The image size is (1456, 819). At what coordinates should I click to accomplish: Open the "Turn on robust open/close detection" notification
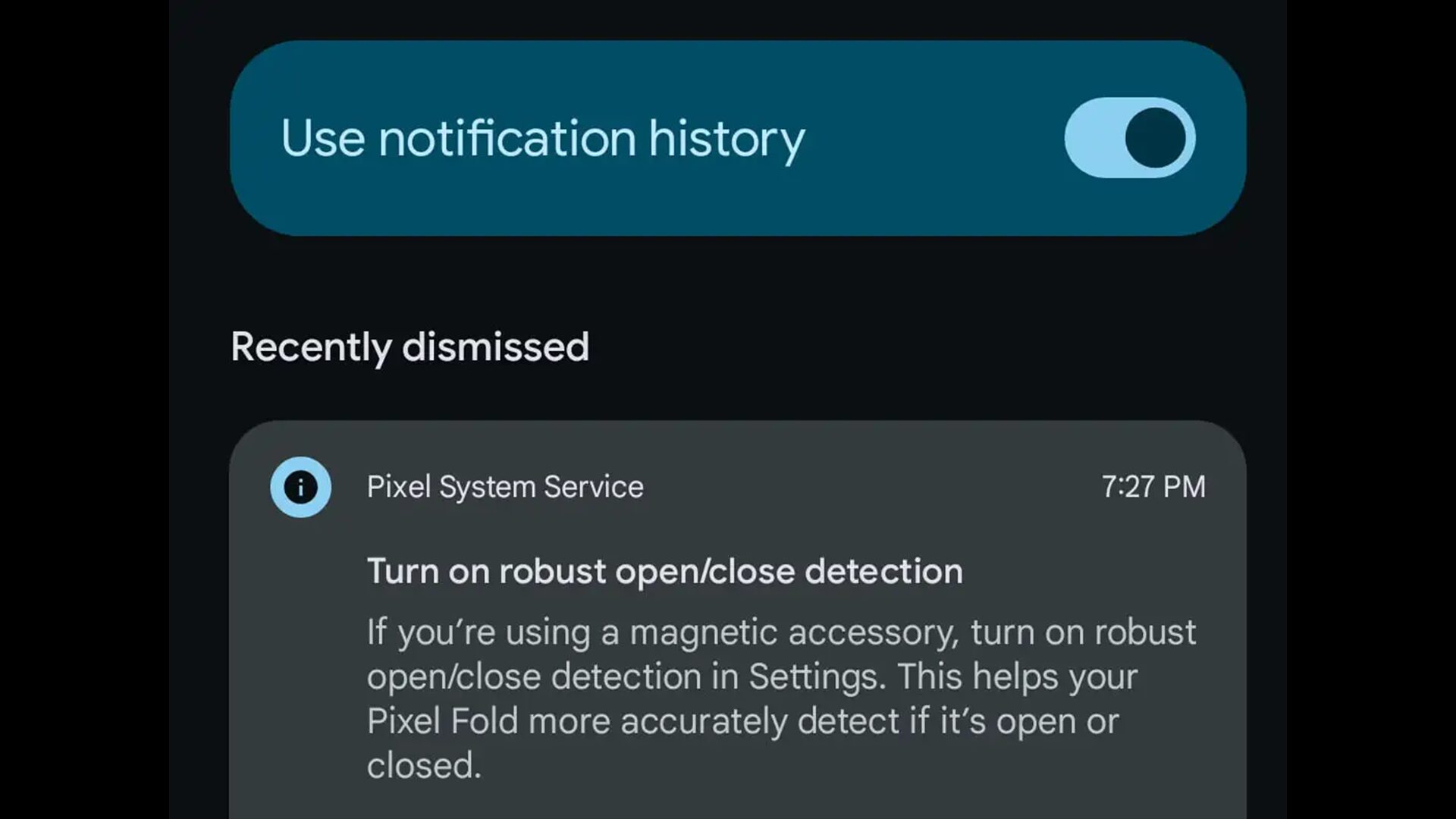click(664, 571)
